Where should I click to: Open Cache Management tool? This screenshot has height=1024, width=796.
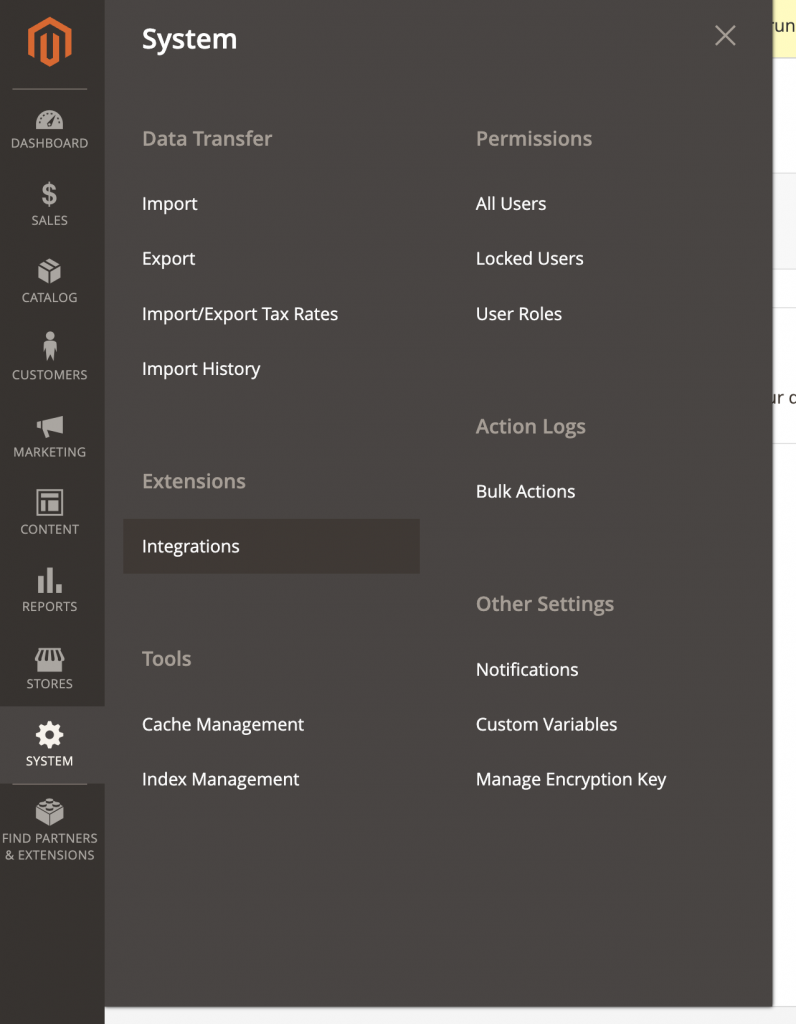(223, 724)
